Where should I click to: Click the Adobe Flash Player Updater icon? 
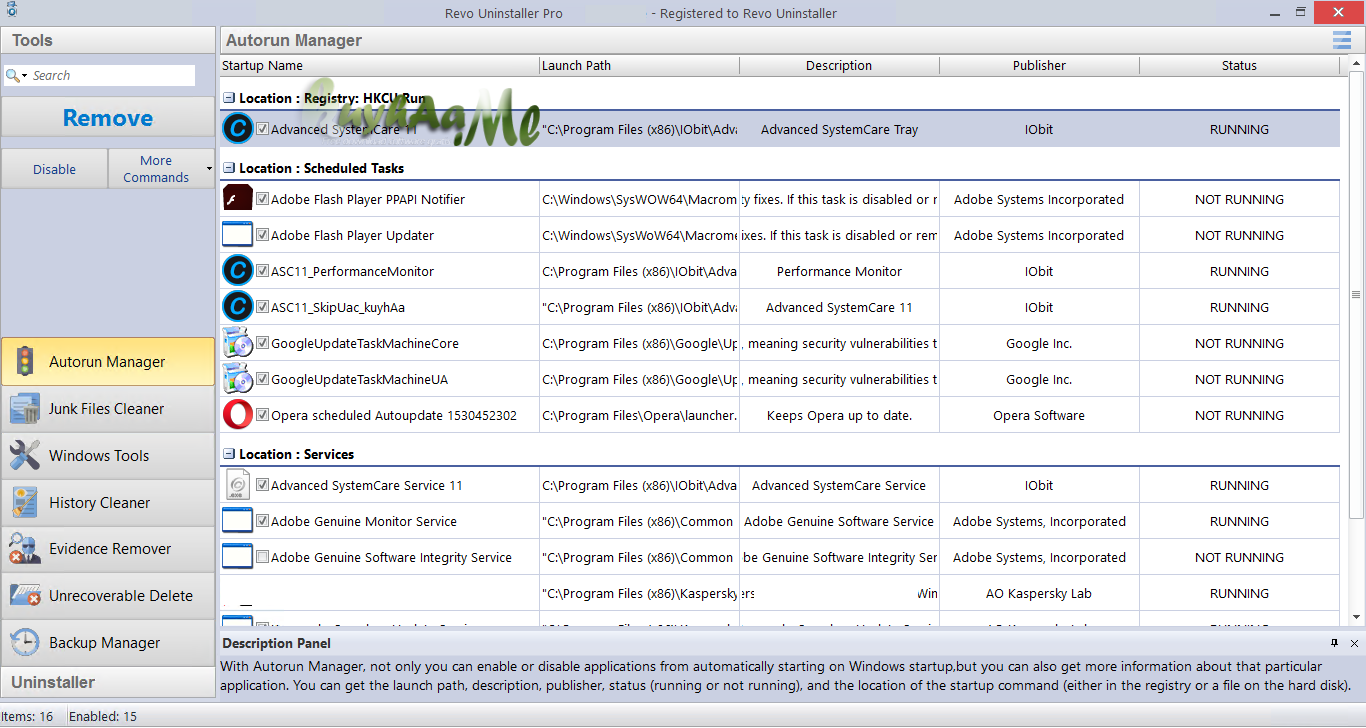coord(237,235)
